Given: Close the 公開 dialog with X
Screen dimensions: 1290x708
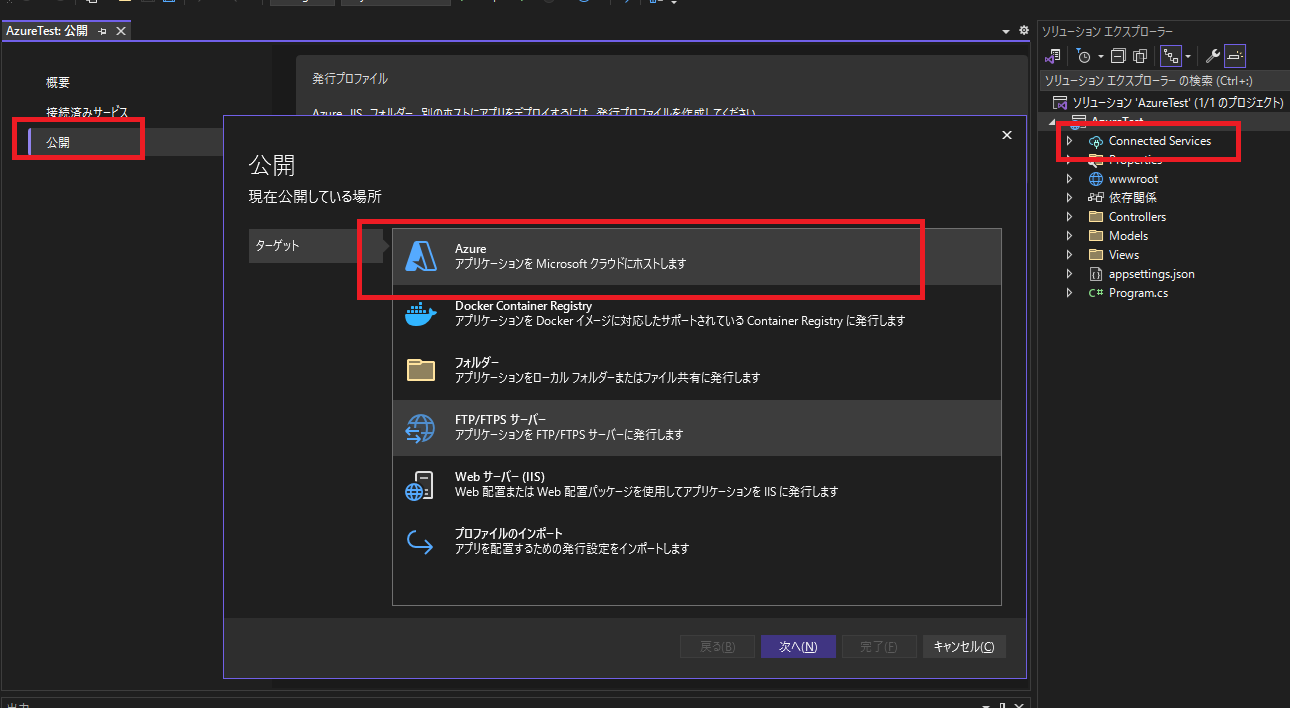Looking at the screenshot, I should [x=1007, y=134].
